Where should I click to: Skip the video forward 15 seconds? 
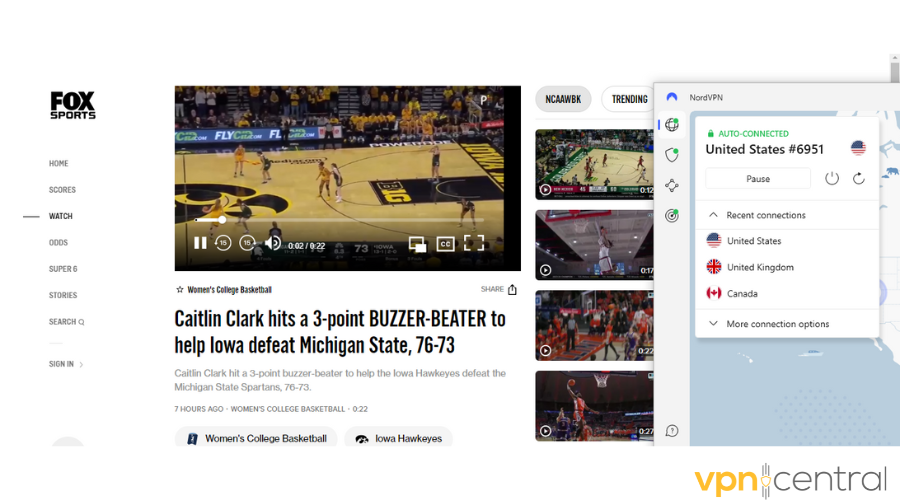pyautogui.click(x=247, y=243)
